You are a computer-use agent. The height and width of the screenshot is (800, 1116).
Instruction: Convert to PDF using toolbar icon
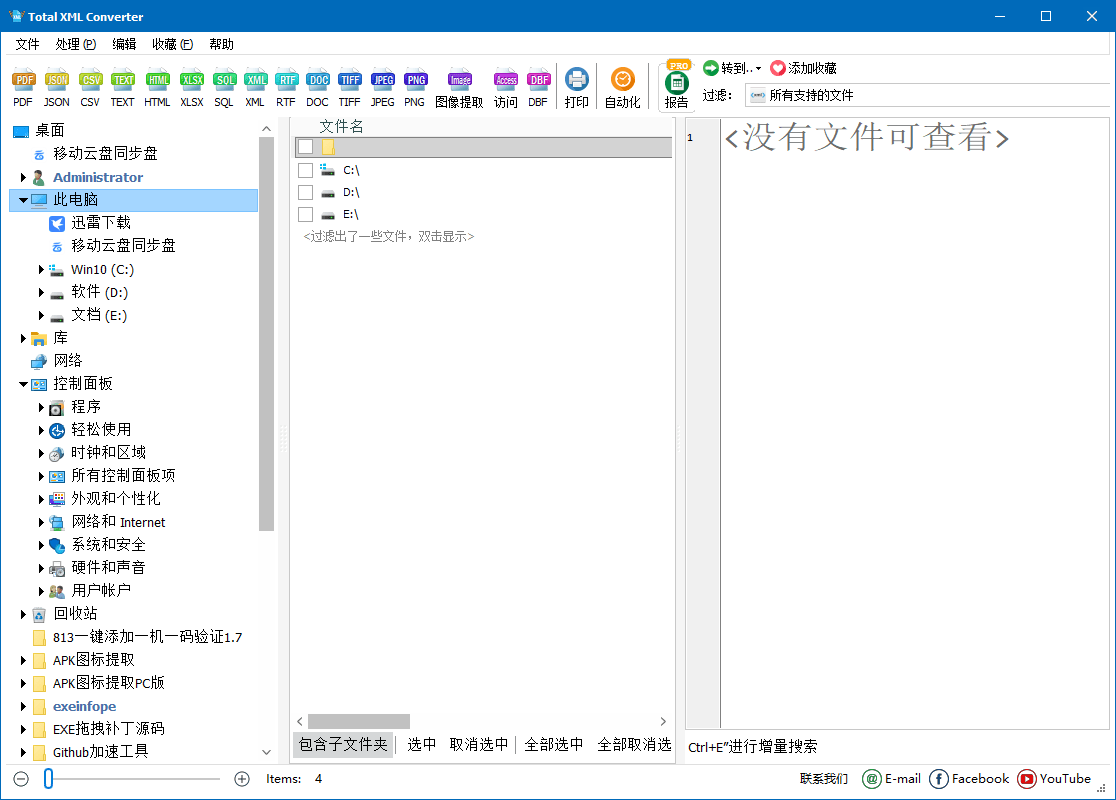pyautogui.click(x=23, y=88)
